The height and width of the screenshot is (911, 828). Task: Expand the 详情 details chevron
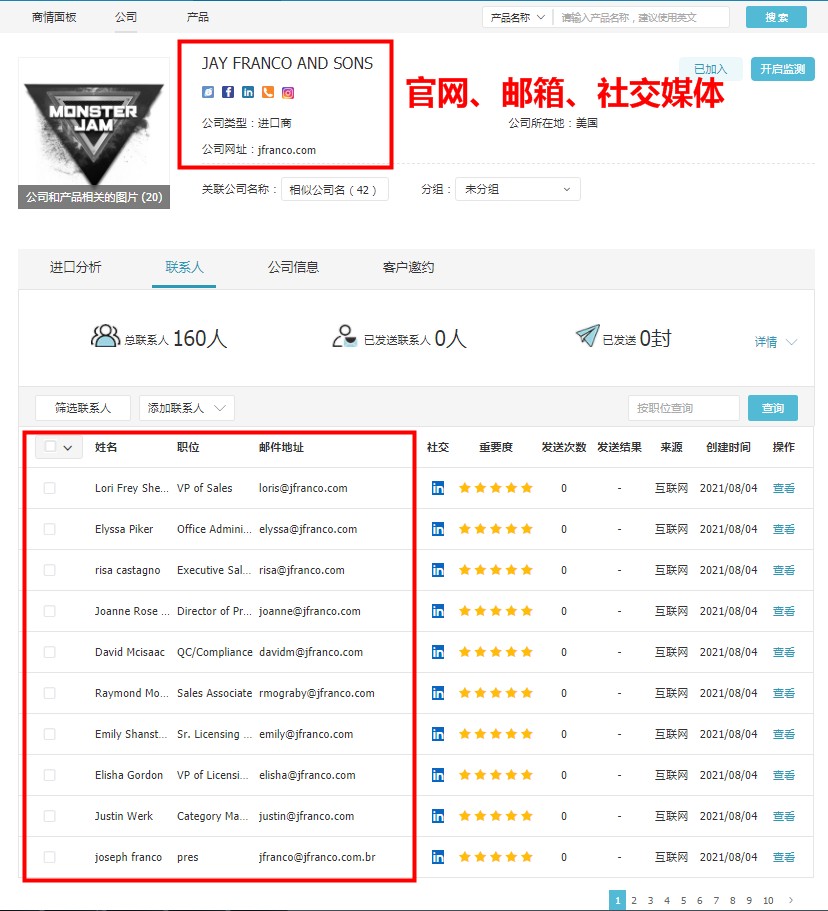point(791,342)
